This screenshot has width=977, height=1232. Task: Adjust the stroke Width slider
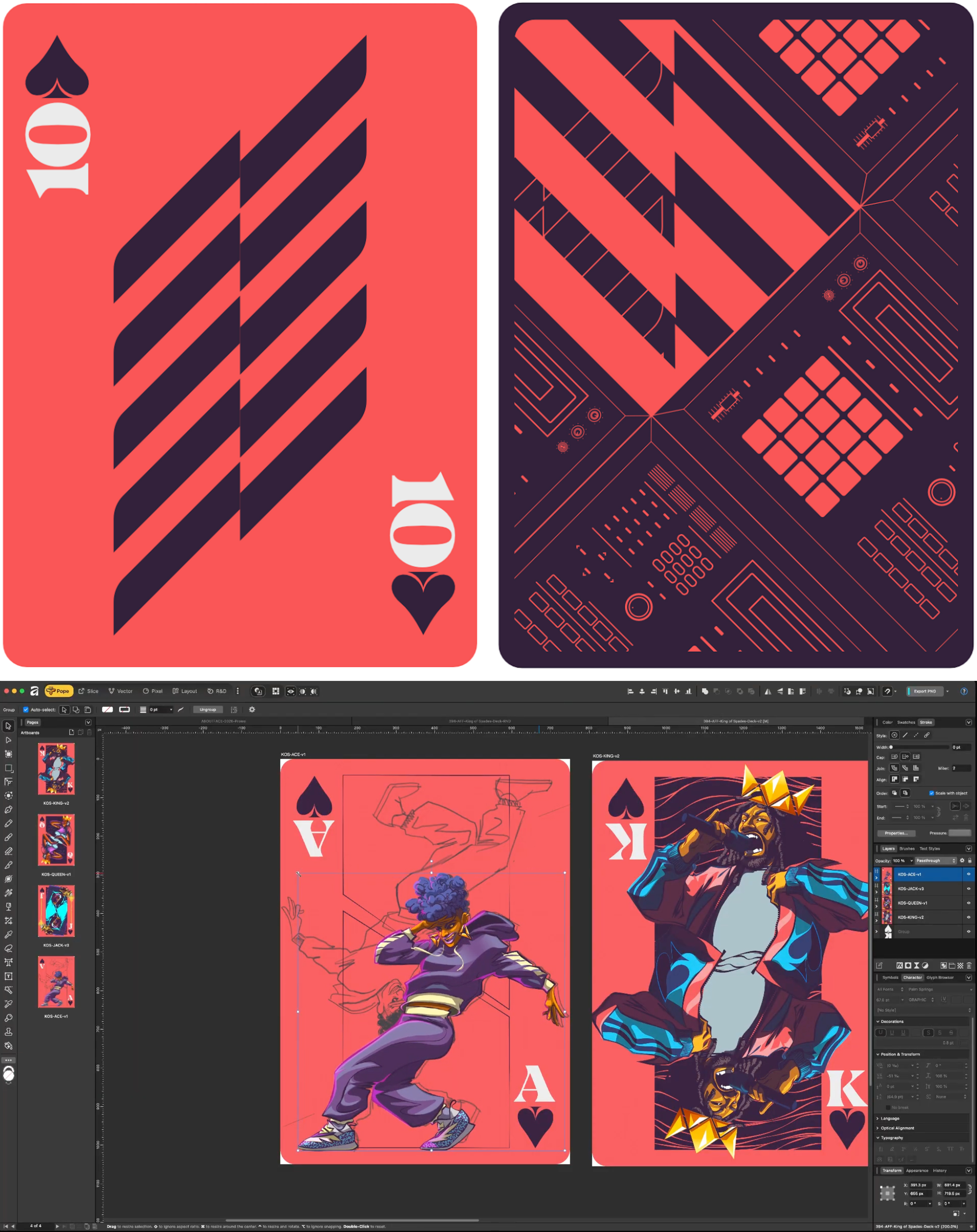click(919, 747)
